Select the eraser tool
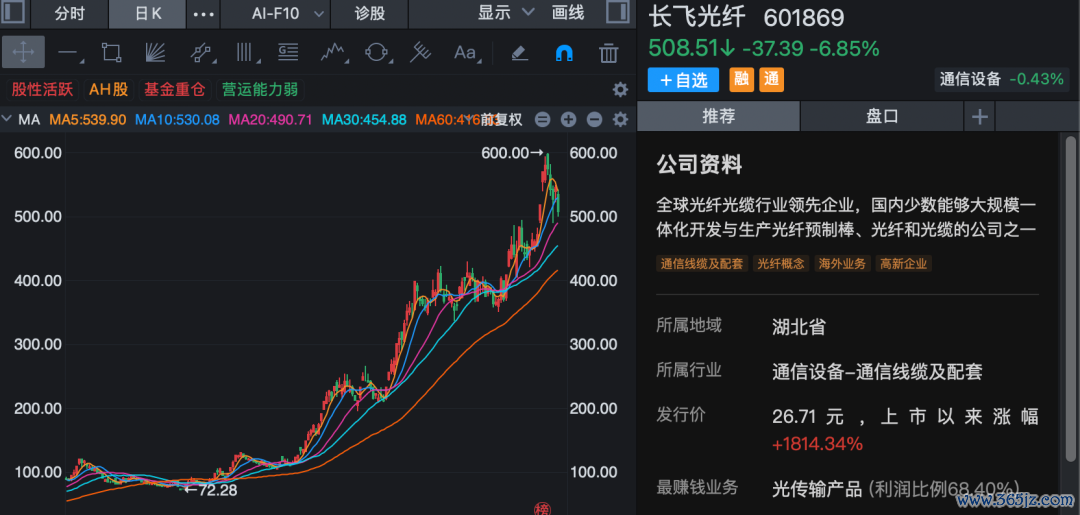The width and height of the screenshot is (1080, 515). click(520, 52)
